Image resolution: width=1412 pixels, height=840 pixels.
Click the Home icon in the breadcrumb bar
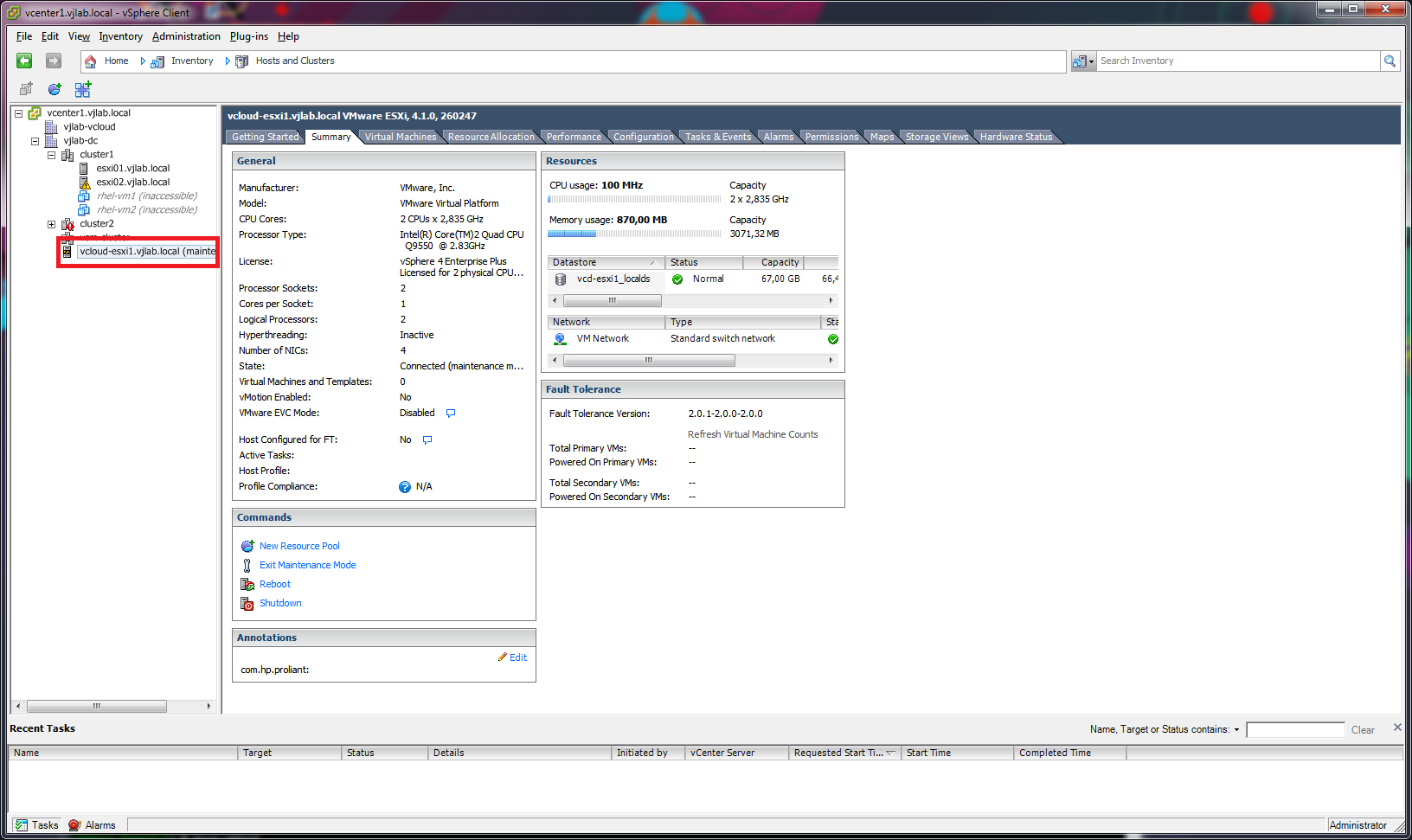click(91, 61)
